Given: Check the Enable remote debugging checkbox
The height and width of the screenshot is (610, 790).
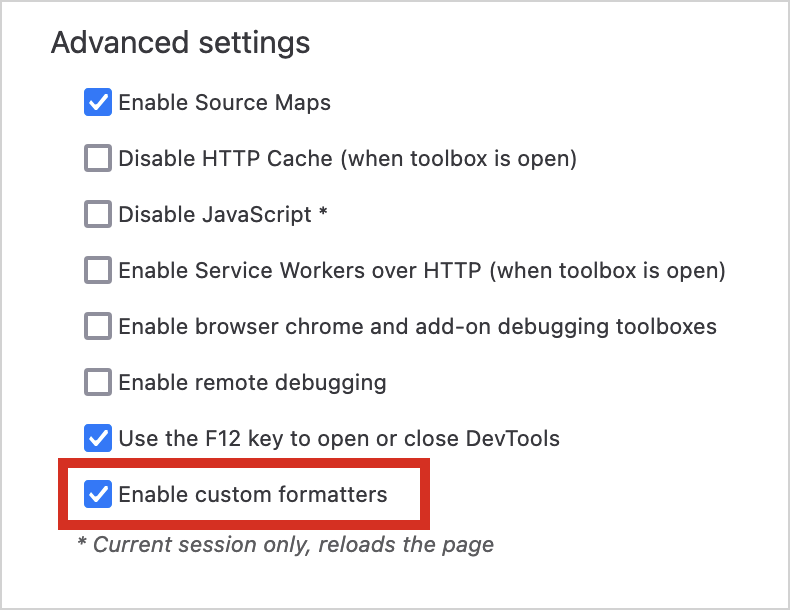Looking at the screenshot, I should (98, 382).
